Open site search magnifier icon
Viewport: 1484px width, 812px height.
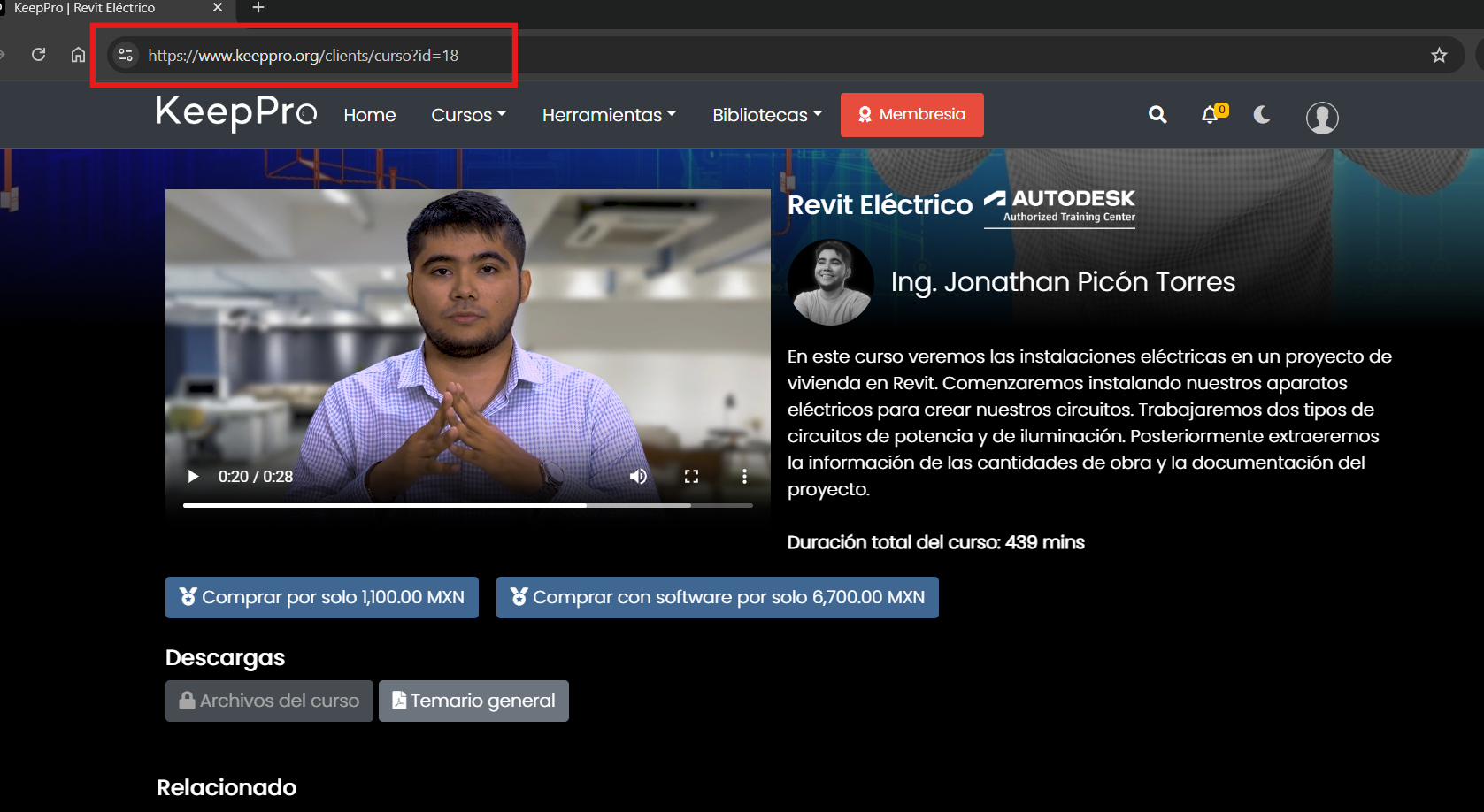click(1157, 114)
